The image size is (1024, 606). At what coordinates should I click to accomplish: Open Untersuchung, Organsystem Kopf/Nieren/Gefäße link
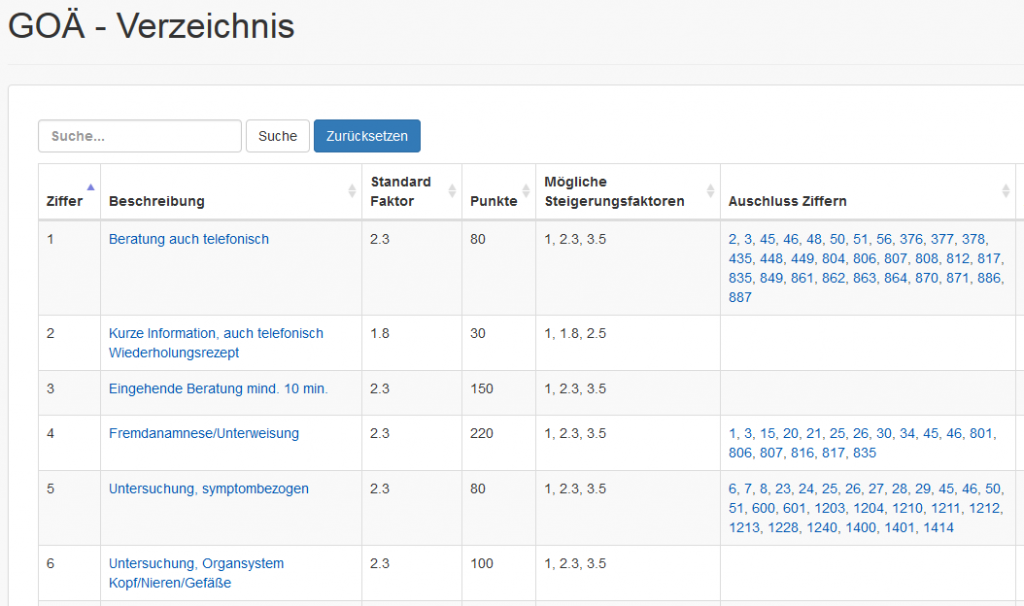coord(196,564)
